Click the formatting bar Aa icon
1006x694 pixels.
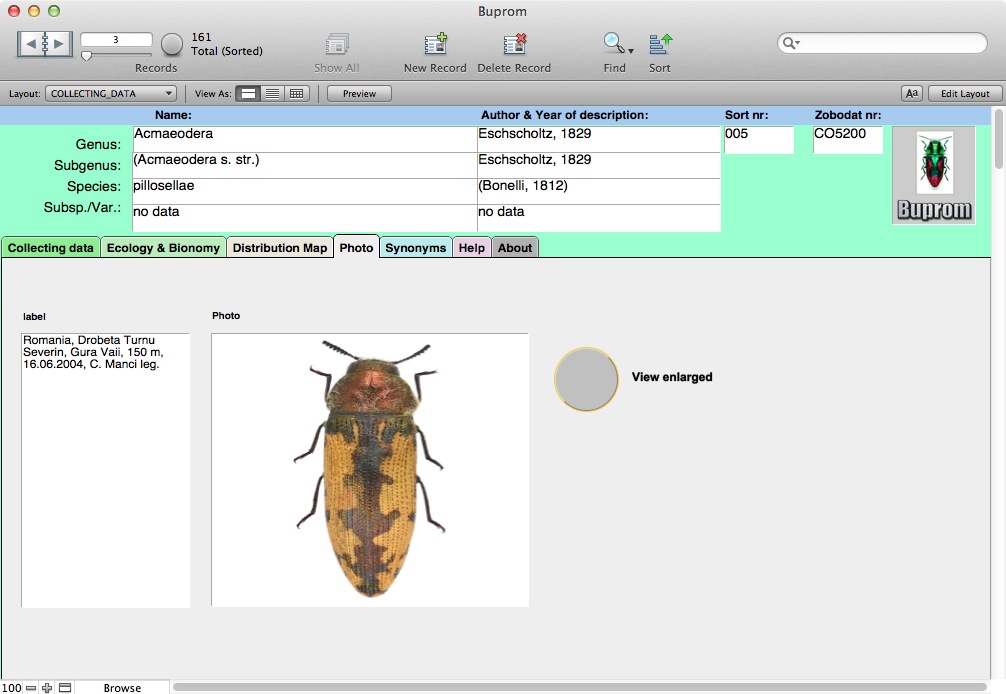click(x=911, y=94)
